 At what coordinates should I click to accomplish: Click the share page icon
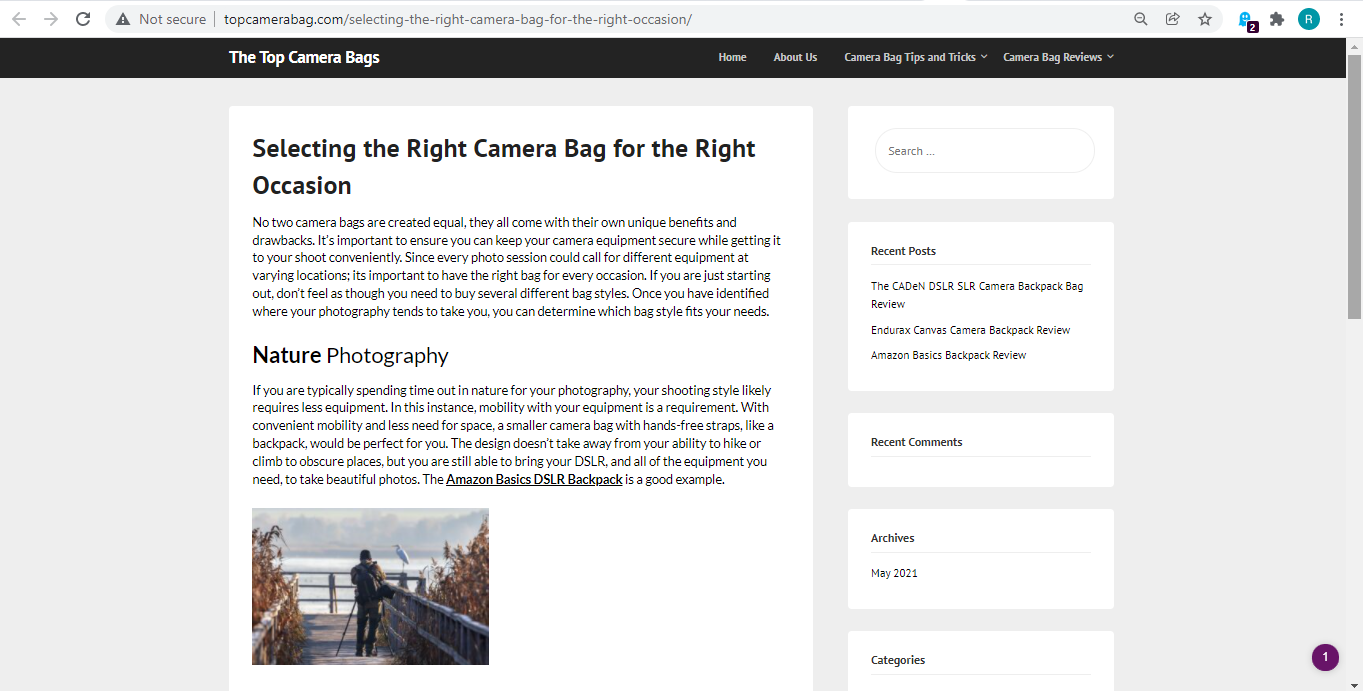click(x=1173, y=19)
